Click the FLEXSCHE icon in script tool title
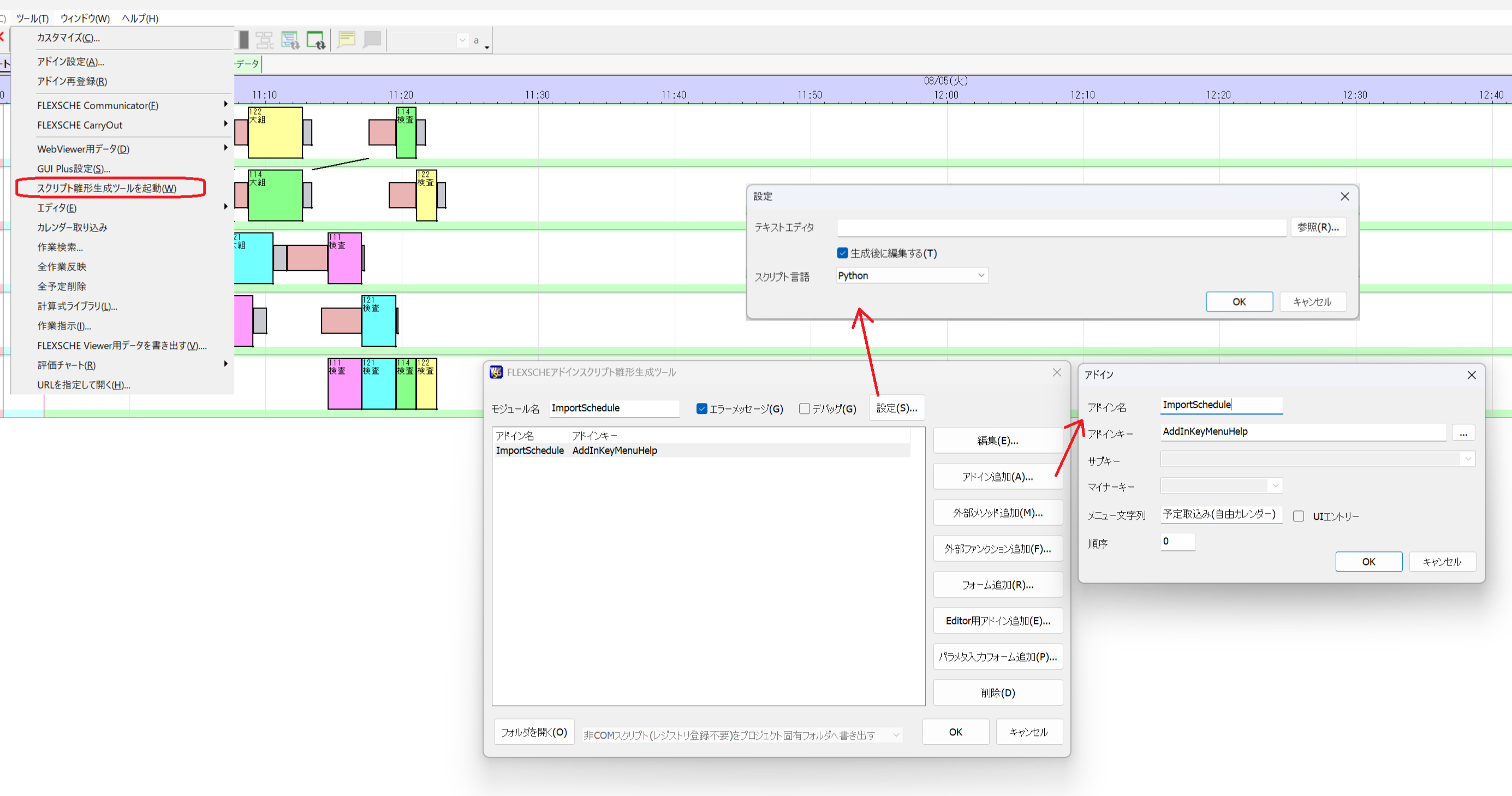The height and width of the screenshot is (796, 1512). click(x=496, y=372)
